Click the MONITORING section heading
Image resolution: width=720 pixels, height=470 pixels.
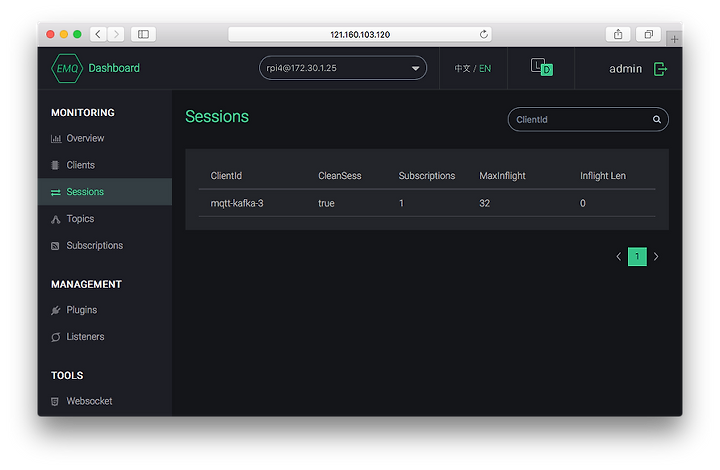pos(83,112)
